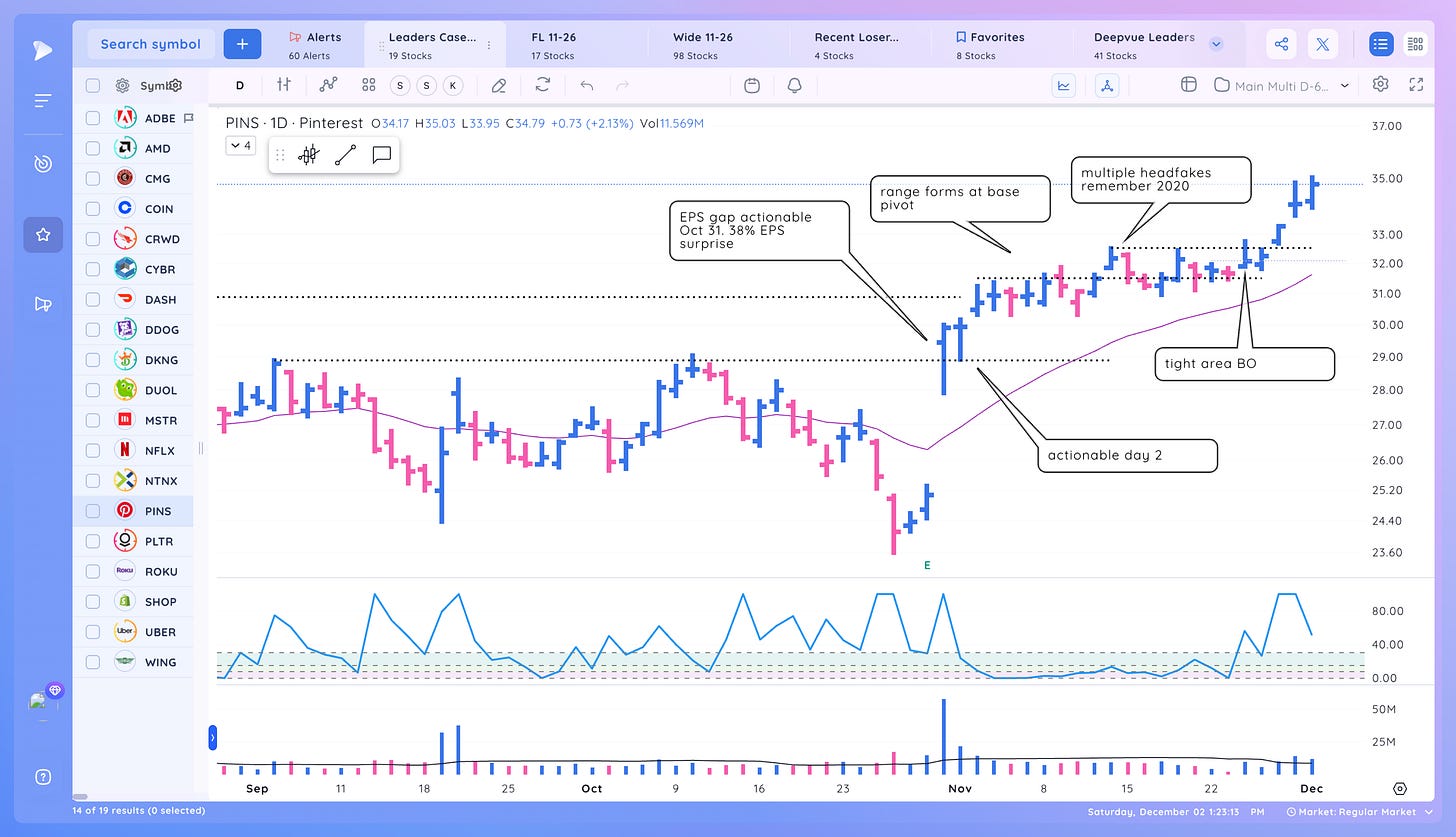Toggle the chart view icon

pyautogui.click(x=1064, y=85)
